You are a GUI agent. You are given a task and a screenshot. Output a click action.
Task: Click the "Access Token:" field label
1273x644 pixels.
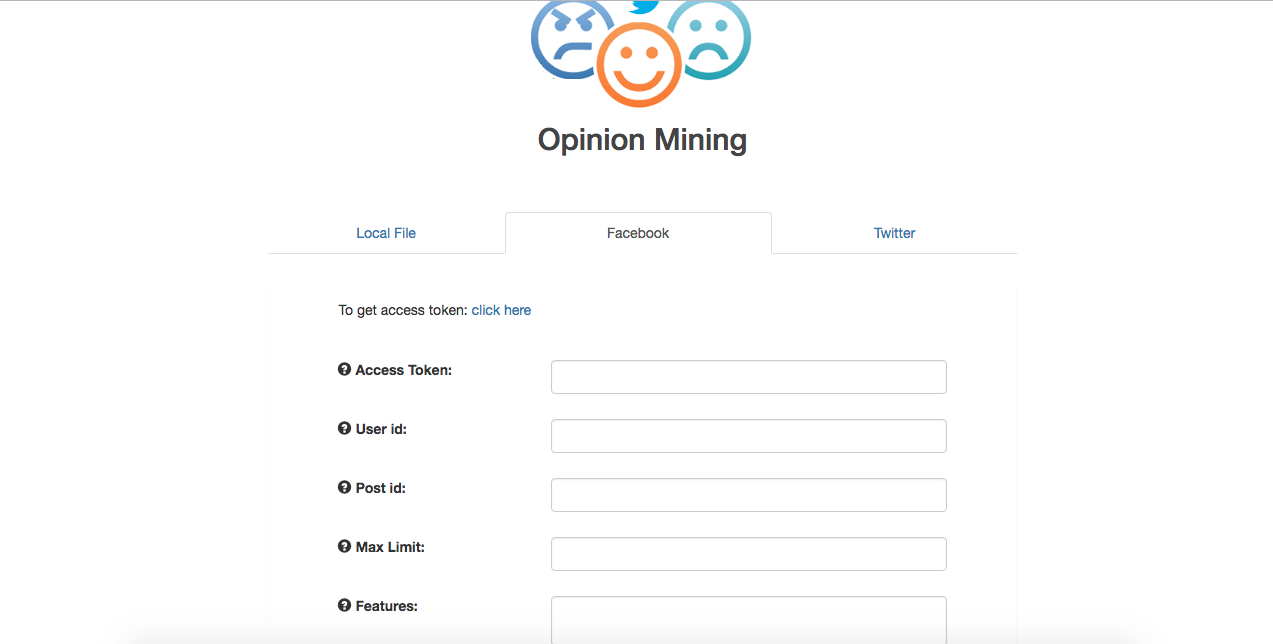pos(404,370)
